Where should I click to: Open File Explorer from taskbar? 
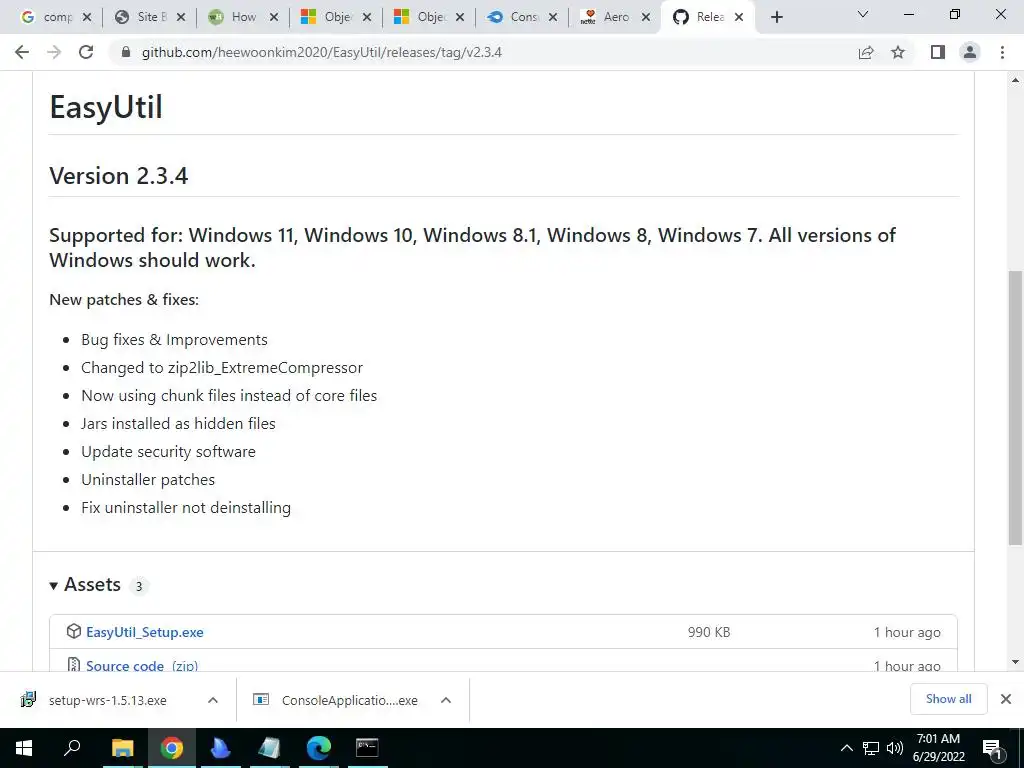(122, 748)
